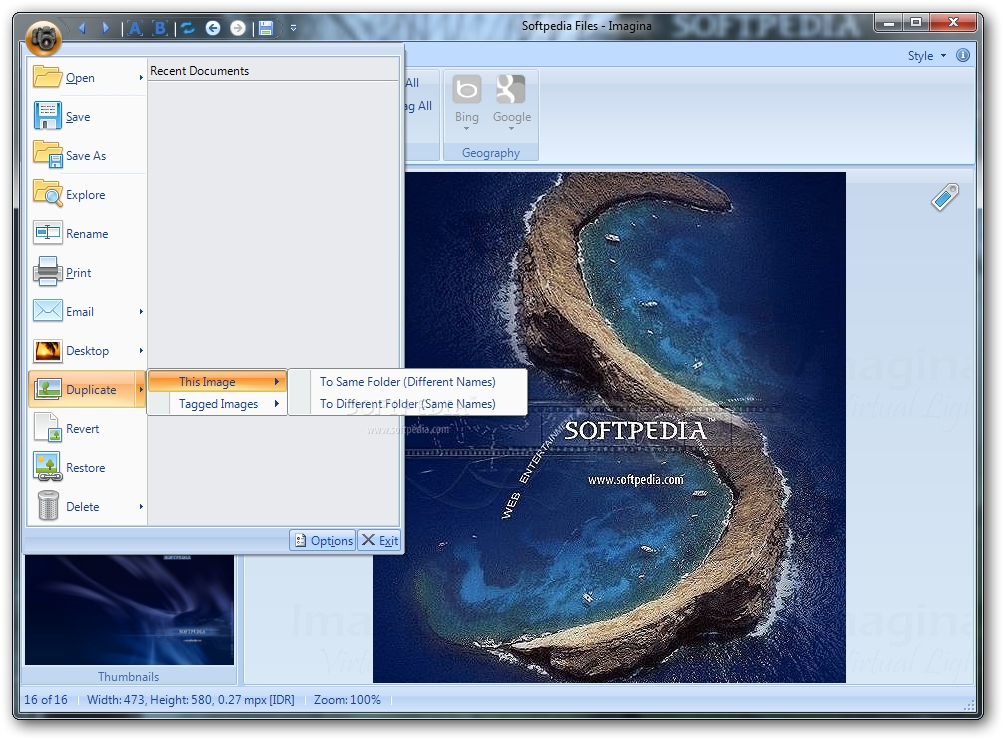The image size is (1004, 740).
Task: Click the blue thumbnail preview image
Action: click(x=129, y=609)
